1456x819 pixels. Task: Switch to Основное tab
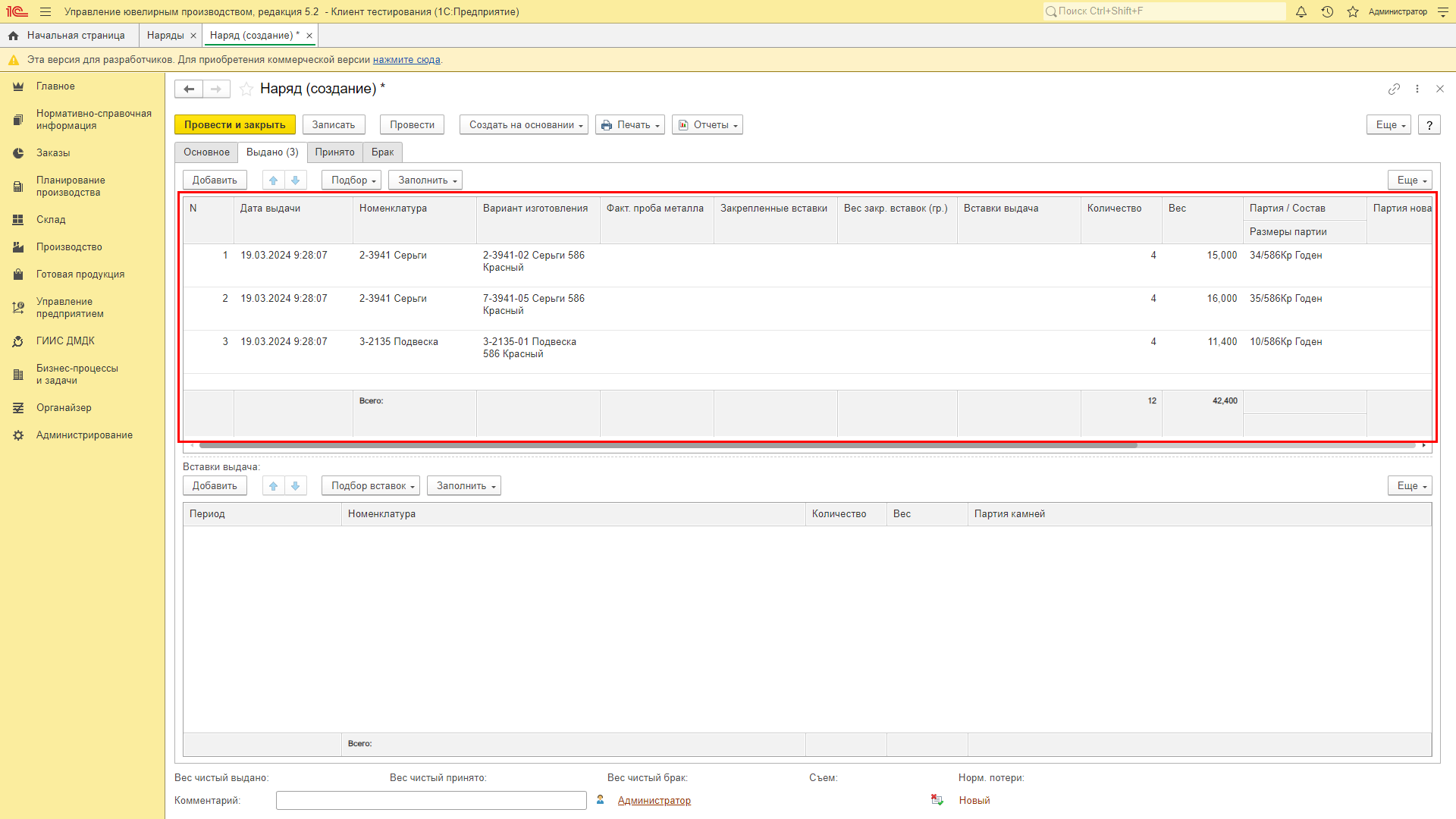(206, 152)
